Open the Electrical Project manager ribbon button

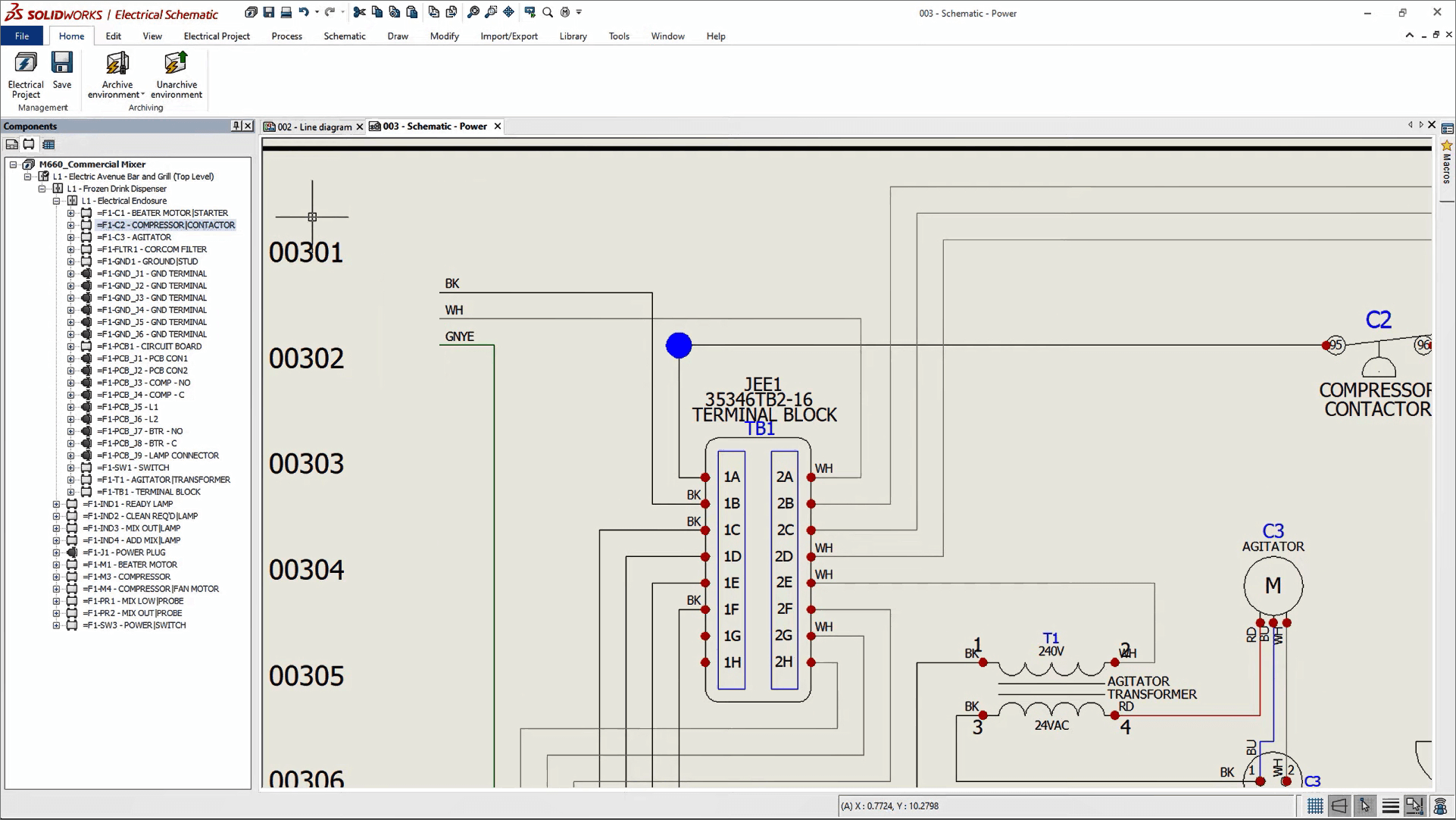(x=26, y=74)
